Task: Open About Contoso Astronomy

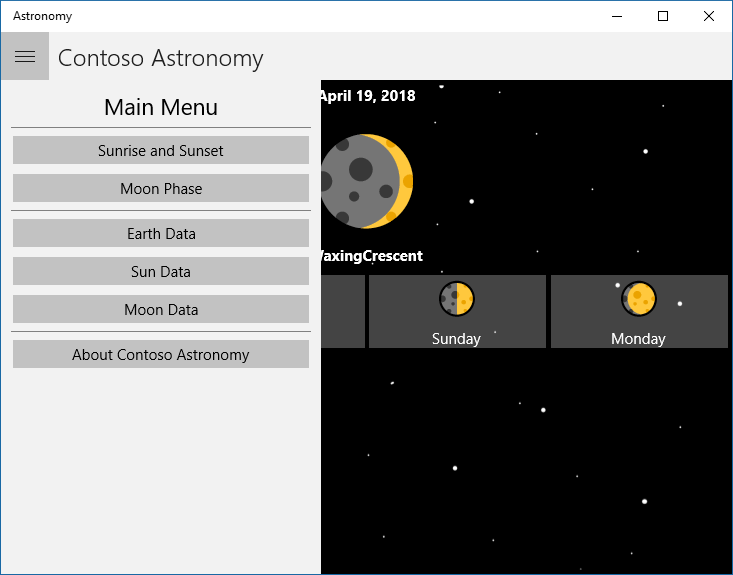Action: (x=161, y=354)
